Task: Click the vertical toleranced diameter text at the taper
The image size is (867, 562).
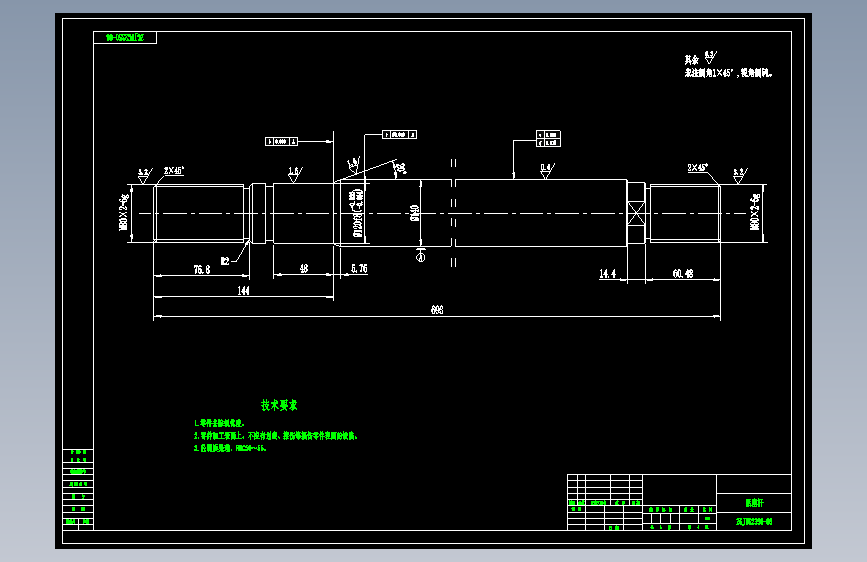Action: [357, 213]
